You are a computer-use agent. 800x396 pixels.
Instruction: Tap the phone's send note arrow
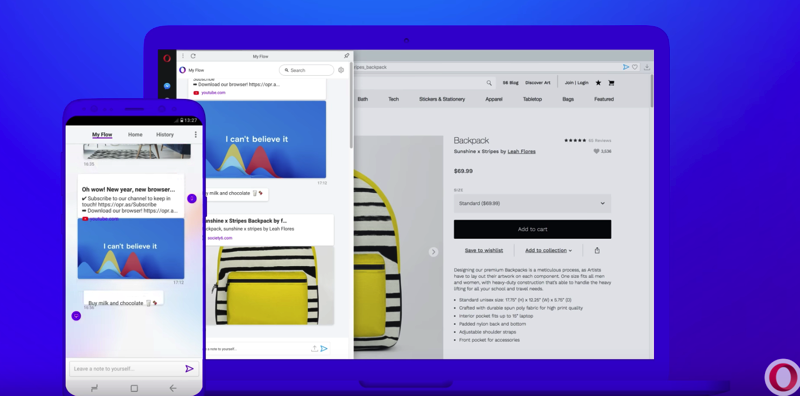[x=189, y=368]
